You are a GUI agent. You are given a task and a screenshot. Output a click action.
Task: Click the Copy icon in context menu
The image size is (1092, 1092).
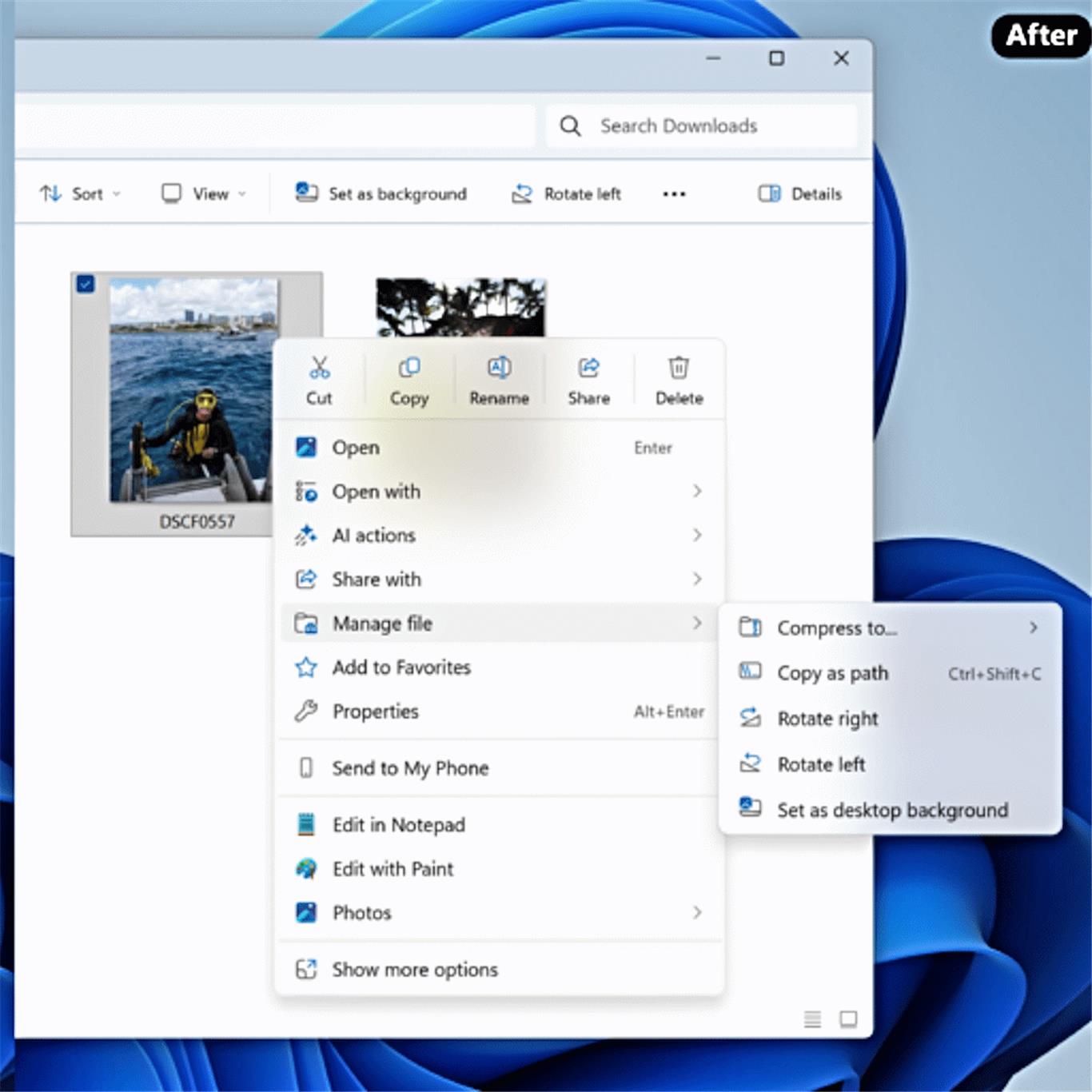[x=409, y=369]
